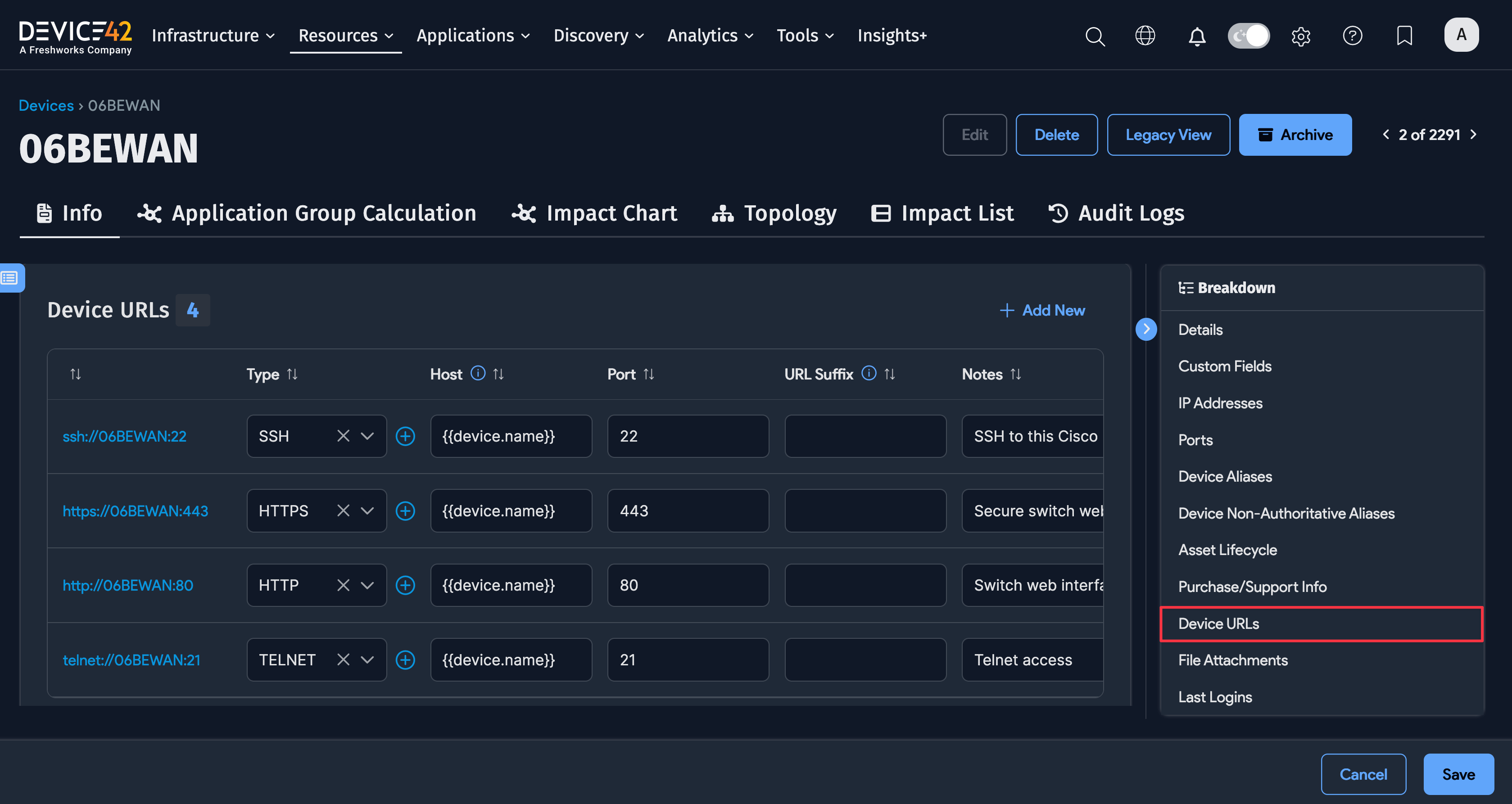Collapse the Breakdown side panel arrow

pos(1146,329)
